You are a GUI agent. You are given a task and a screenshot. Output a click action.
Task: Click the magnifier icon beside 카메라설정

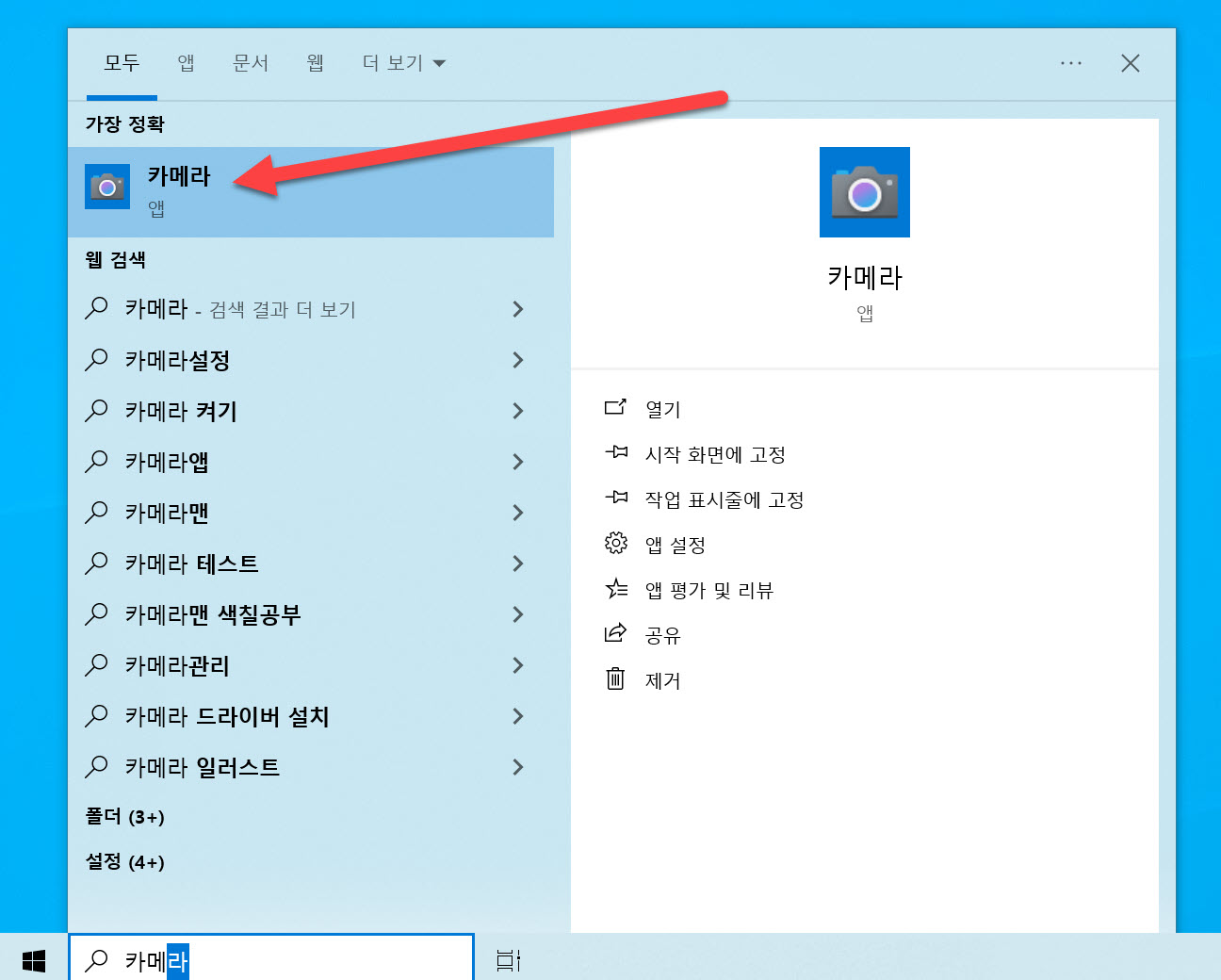pyautogui.click(x=96, y=360)
